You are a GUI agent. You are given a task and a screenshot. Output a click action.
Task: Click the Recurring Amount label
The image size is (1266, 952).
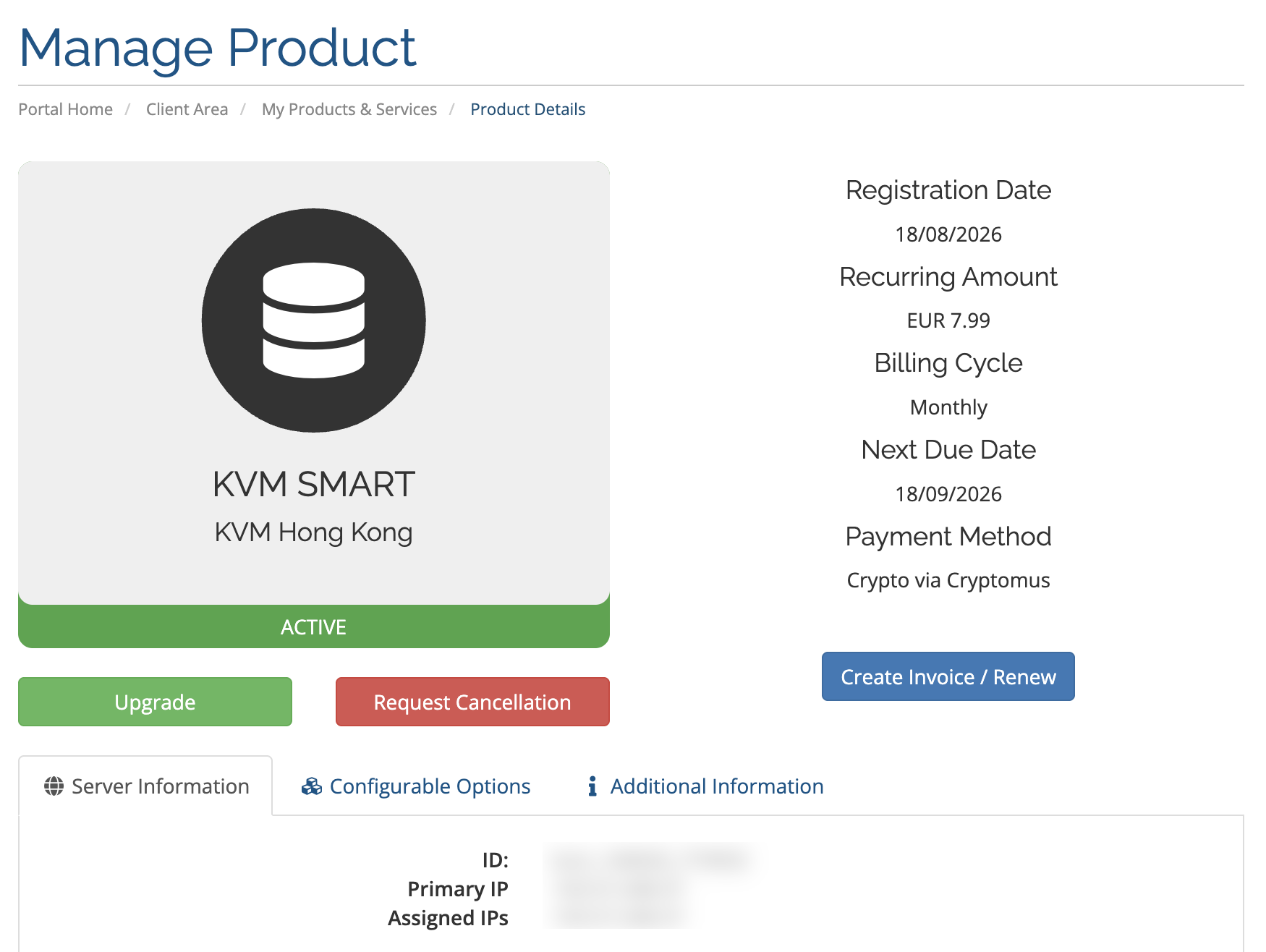[x=948, y=277]
